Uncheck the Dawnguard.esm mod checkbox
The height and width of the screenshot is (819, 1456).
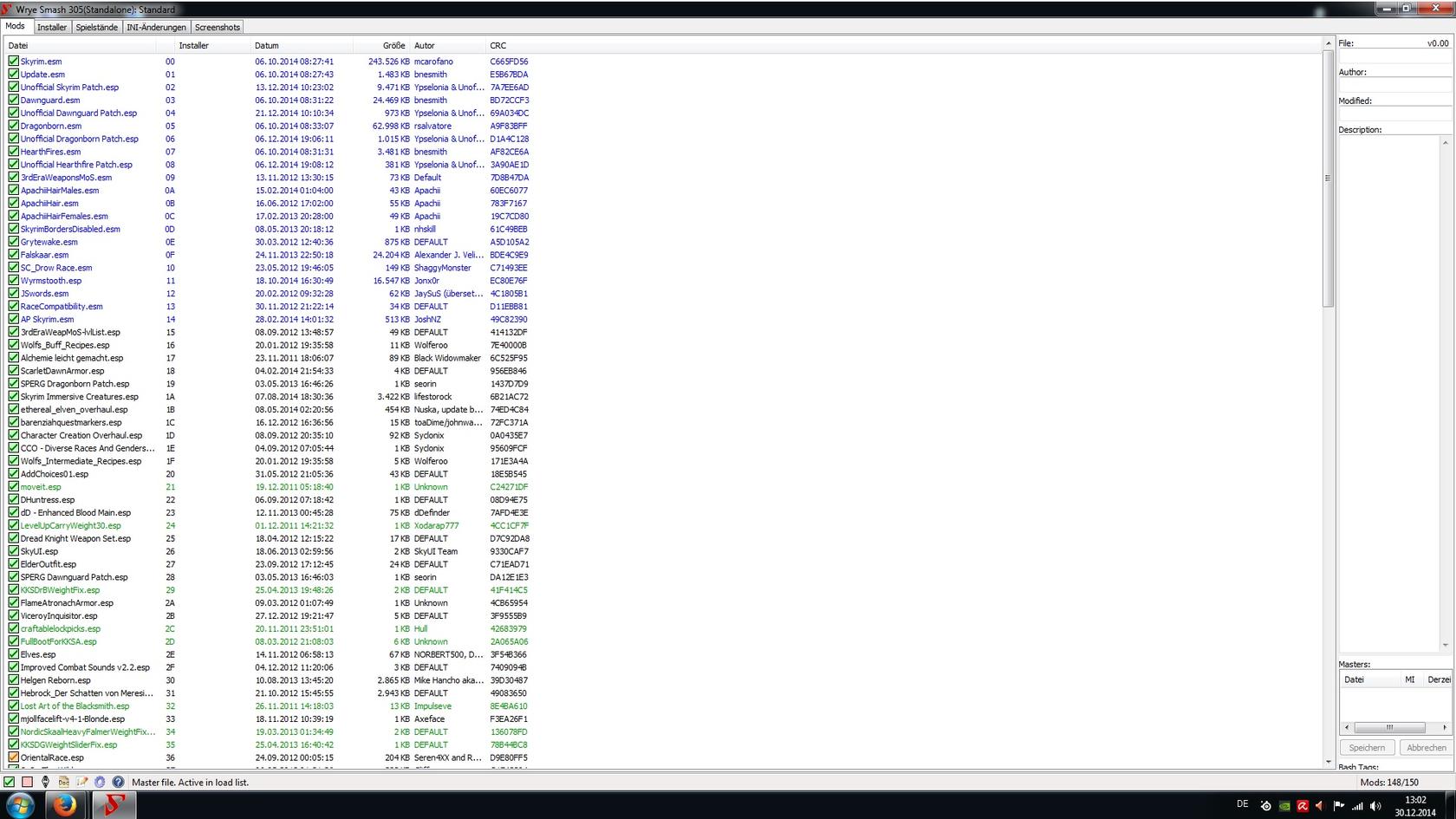point(13,100)
